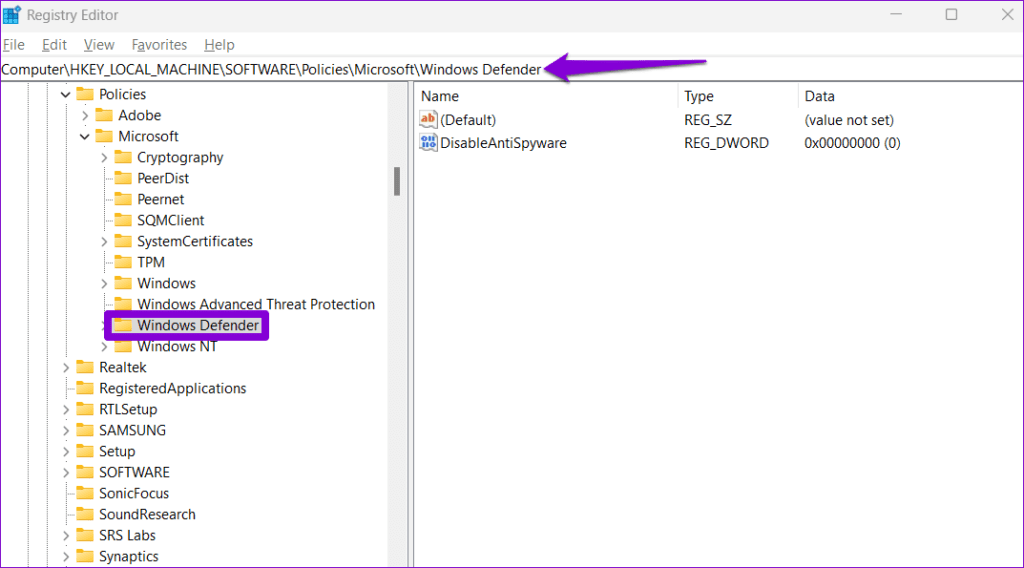Open the Favorites menu
Screen dimensions: 1024x568
click(x=159, y=45)
